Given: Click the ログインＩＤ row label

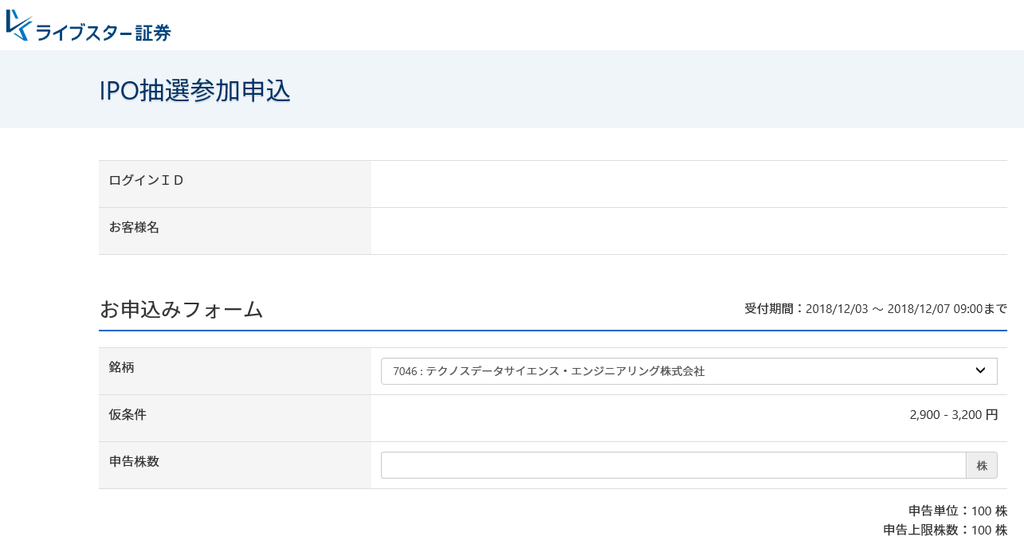Looking at the screenshot, I should pos(146,180).
